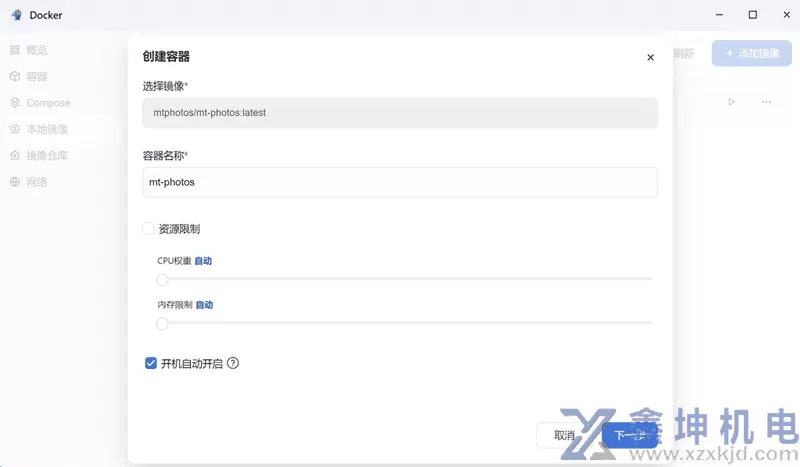Maximize the Docker window
The width and height of the screenshot is (800, 467).
tap(753, 15)
